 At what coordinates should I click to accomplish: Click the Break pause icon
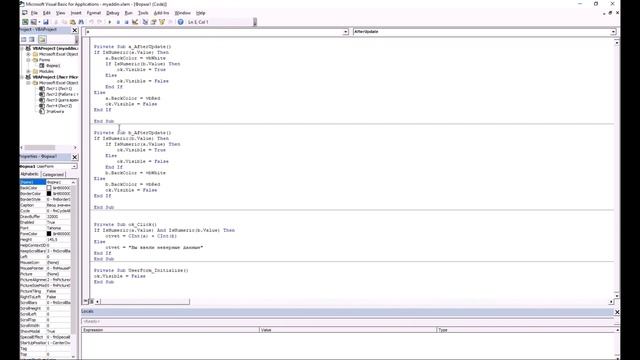tap(118, 22)
